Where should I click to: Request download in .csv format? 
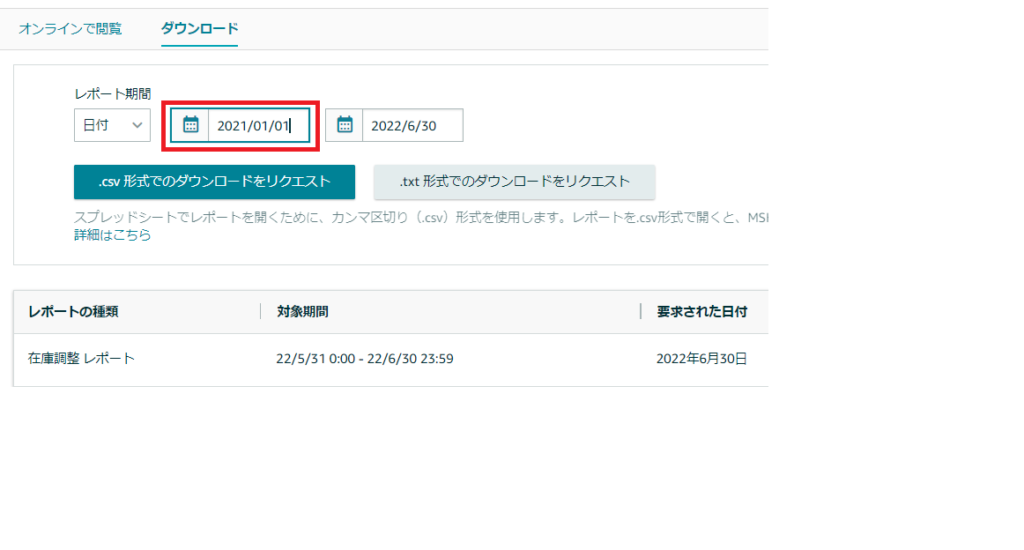tap(214, 182)
